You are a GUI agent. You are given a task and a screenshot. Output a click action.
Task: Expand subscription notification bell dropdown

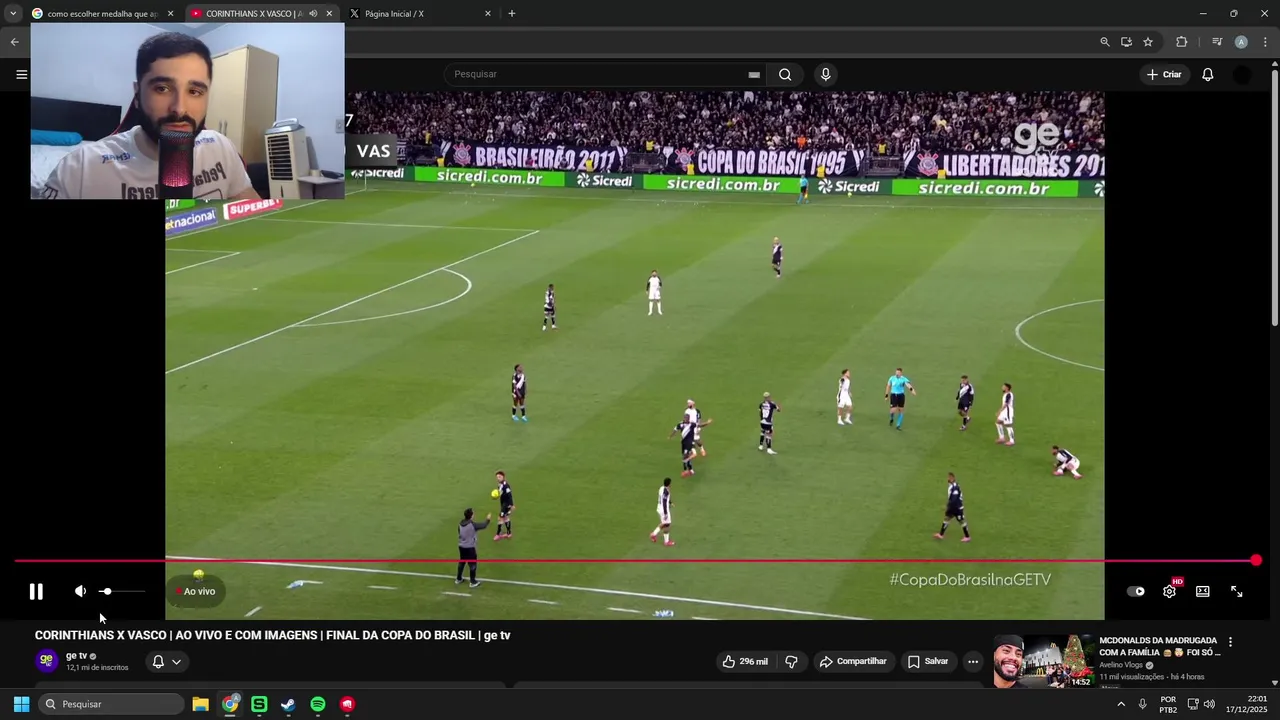click(166, 661)
